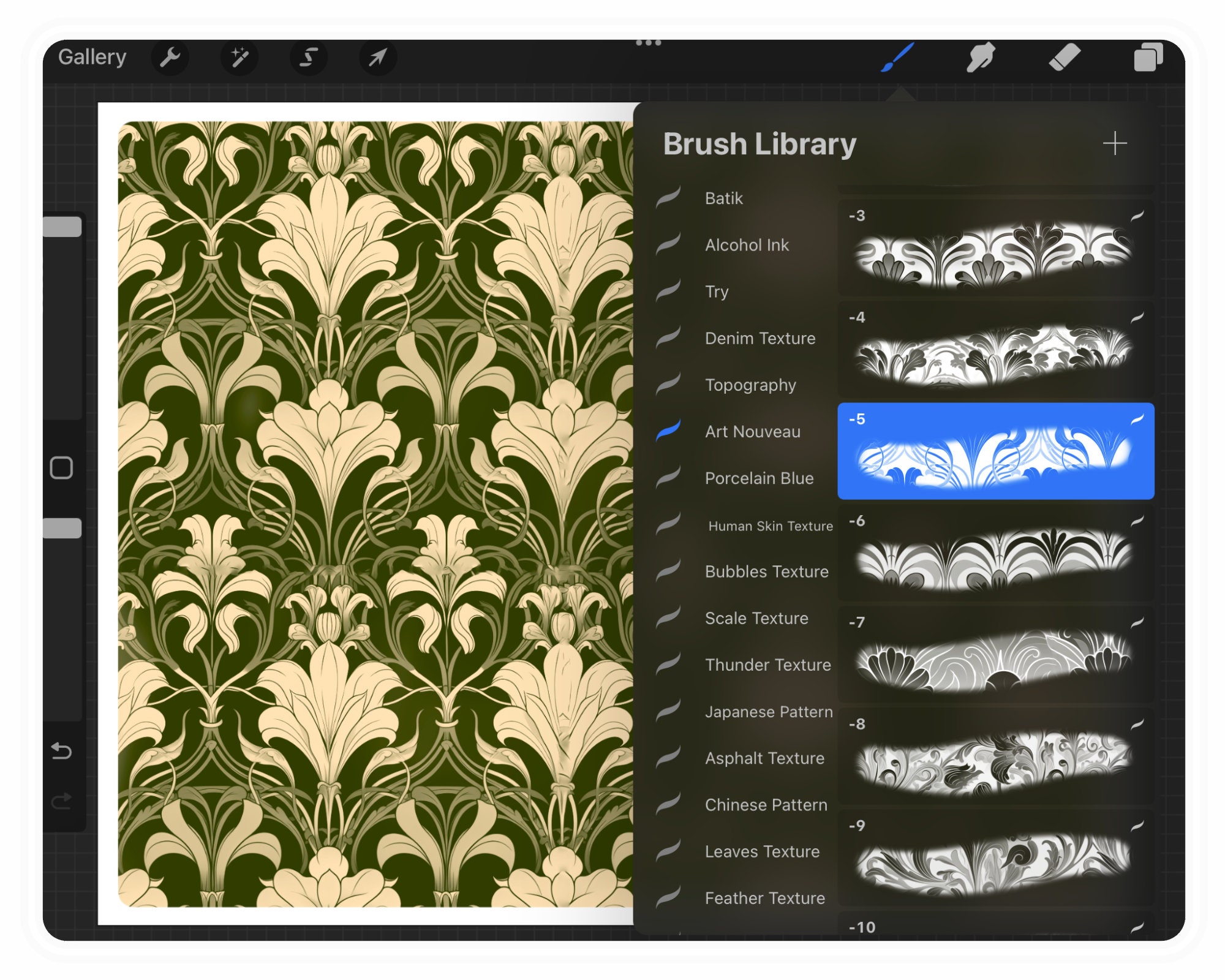Choose brush -3 preview
This screenshot has height=980, width=1225.
click(995, 247)
